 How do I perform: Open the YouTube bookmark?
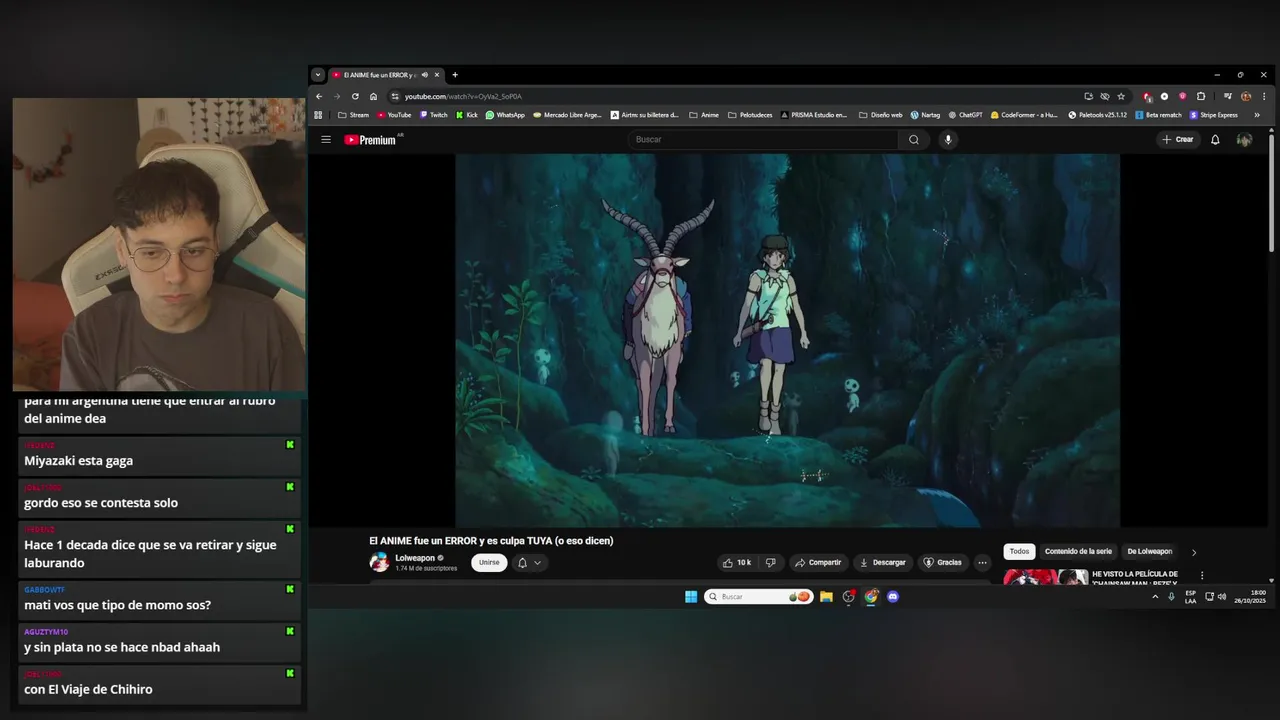click(x=394, y=115)
